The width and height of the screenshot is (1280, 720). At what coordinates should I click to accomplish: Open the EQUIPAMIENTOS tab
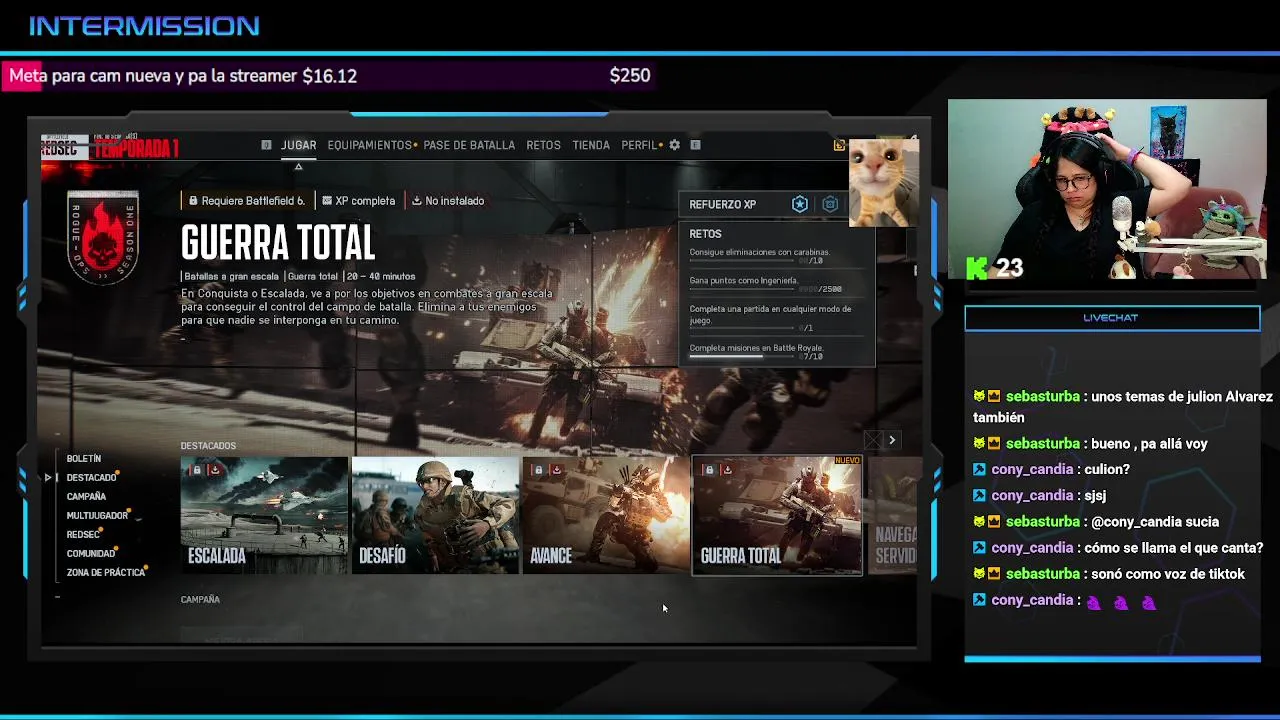click(x=369, y=145)
